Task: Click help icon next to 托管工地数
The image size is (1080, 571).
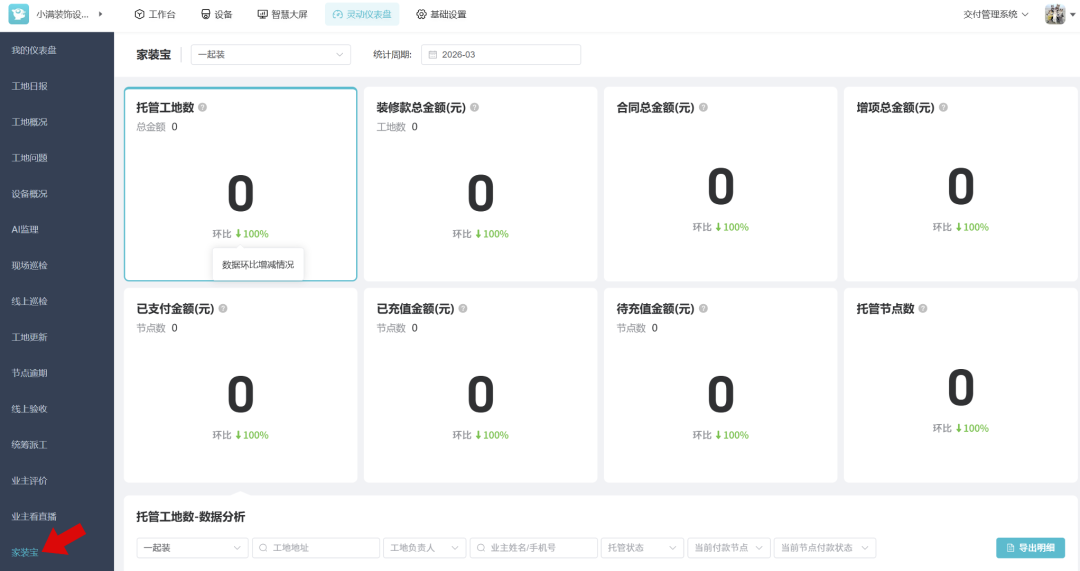Action: 203,107
